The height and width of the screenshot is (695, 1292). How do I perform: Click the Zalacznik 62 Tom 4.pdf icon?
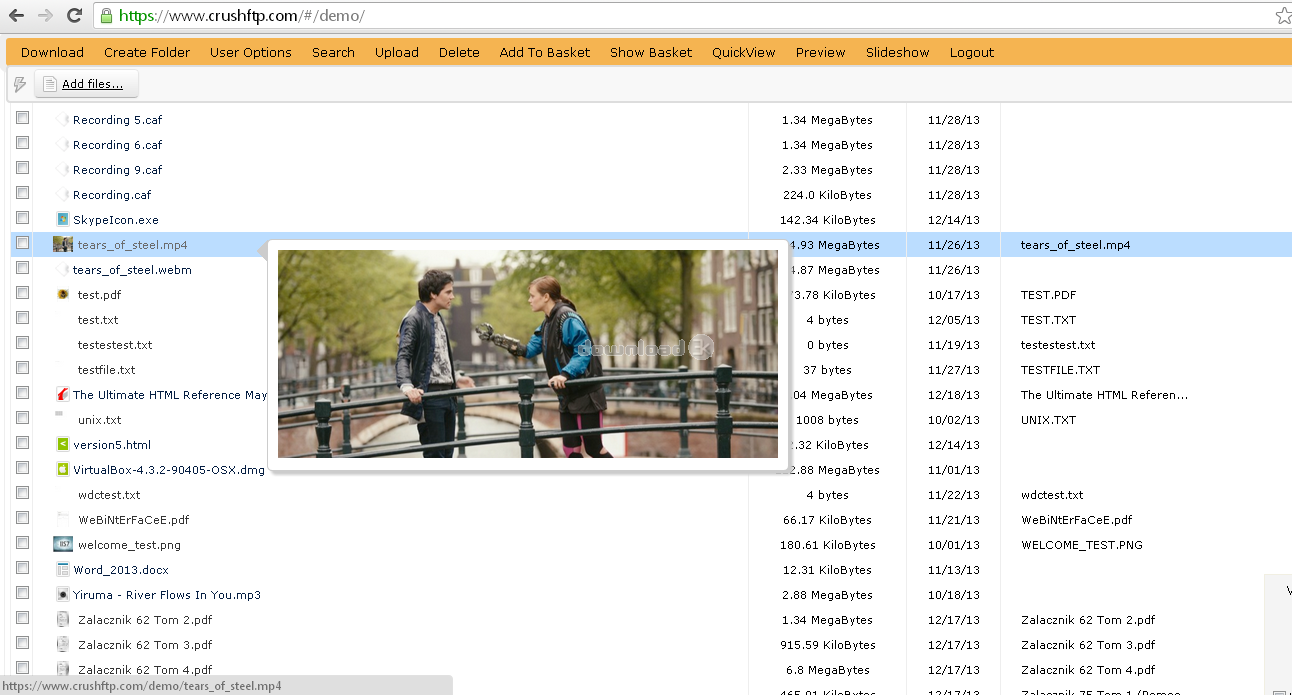tap(63, 670)
